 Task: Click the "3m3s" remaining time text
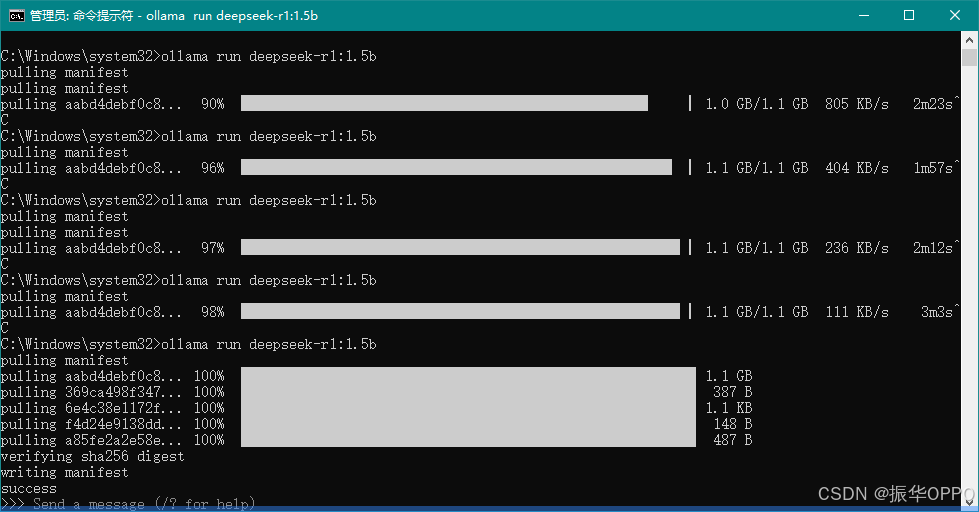937,312
